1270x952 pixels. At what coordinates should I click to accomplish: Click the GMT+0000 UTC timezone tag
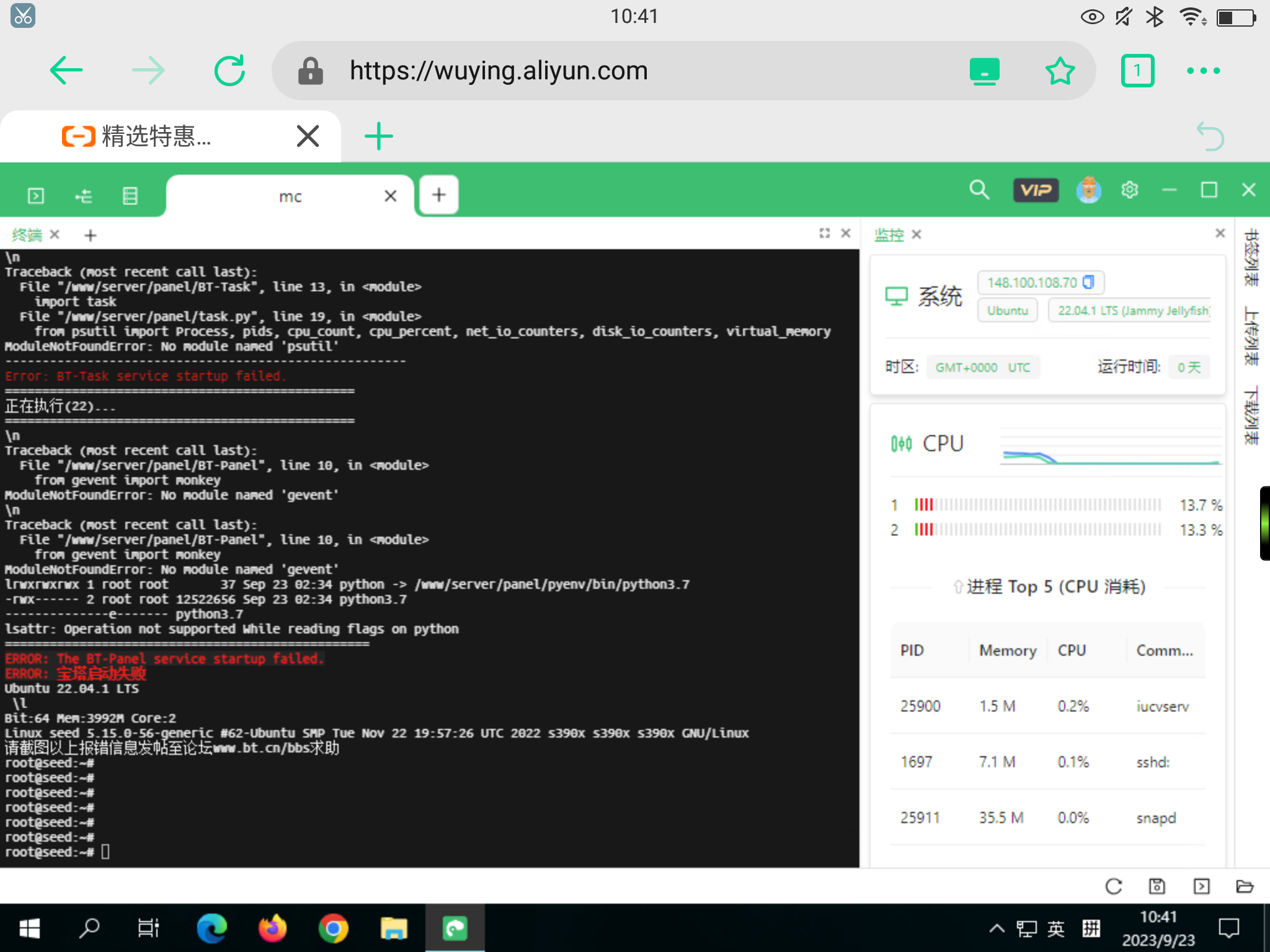pos(983,368)
